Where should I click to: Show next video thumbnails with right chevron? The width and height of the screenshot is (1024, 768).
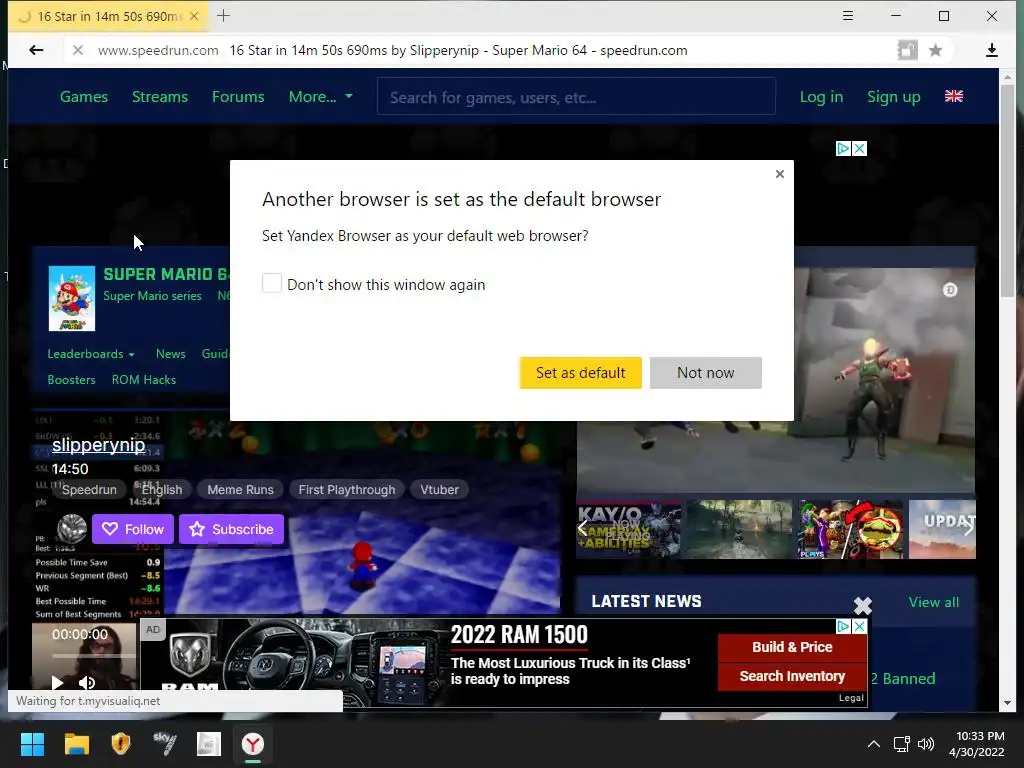coord(968,530)
